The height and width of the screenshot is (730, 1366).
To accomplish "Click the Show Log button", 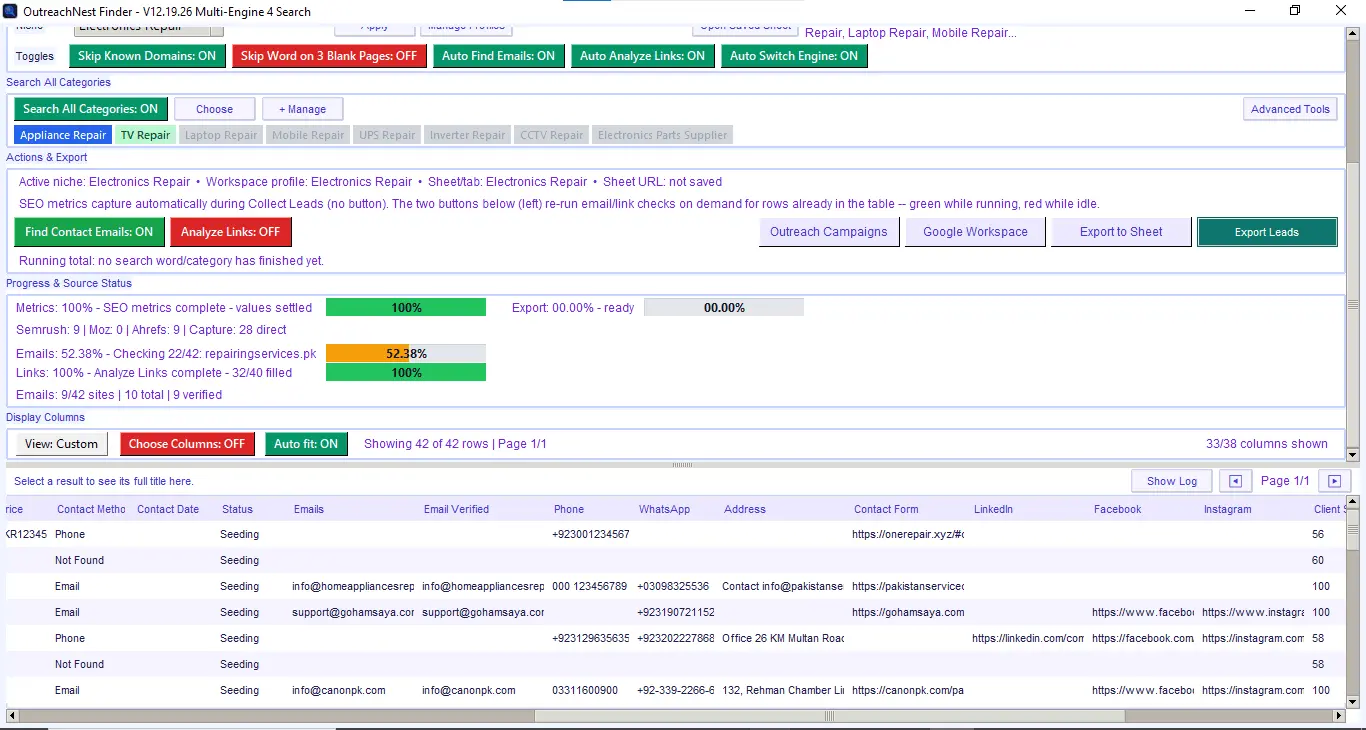I will (1172, 481).
